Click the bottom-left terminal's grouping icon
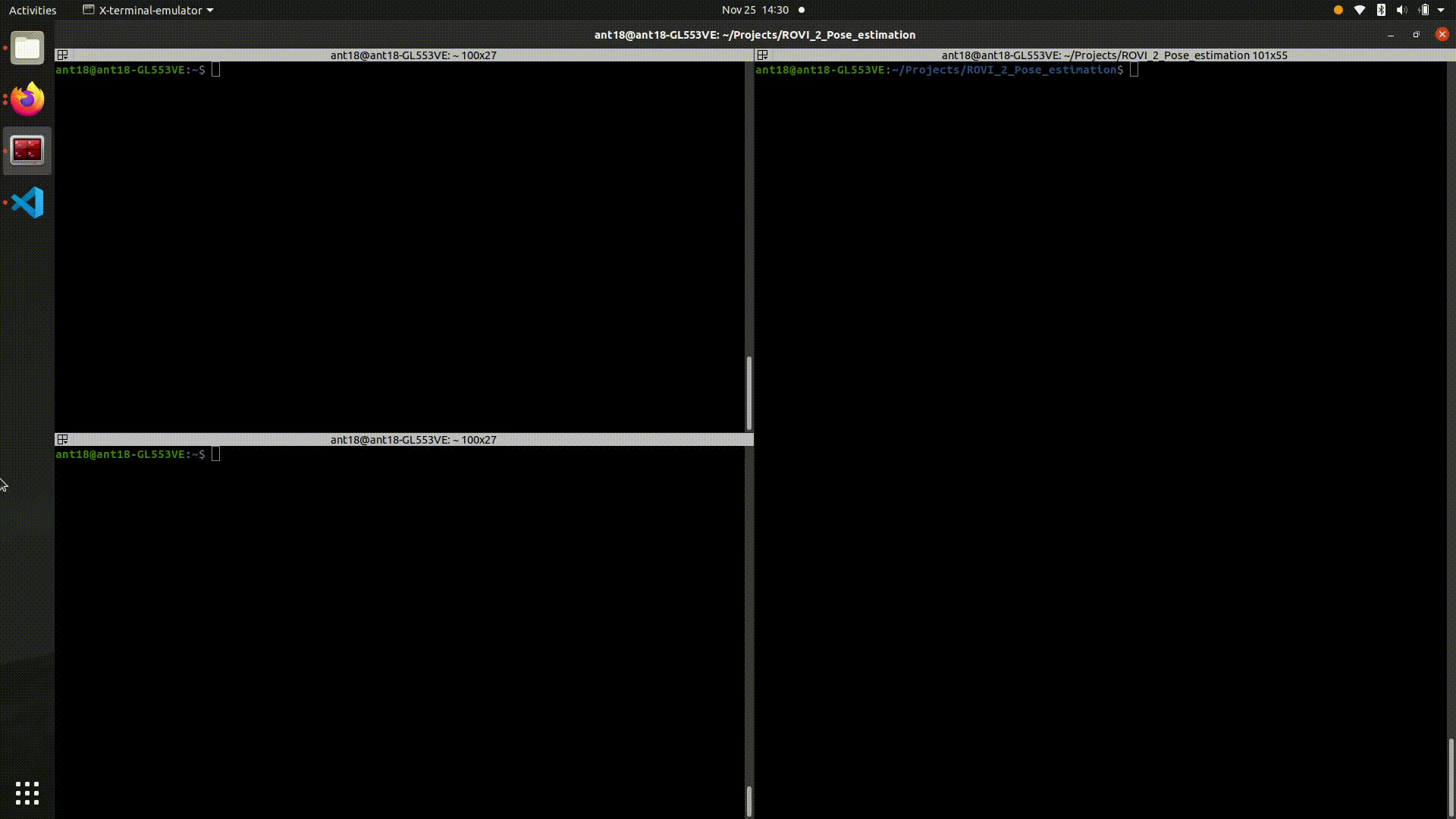This screenshot has height=819, width=1456. [x=63, y=440]
